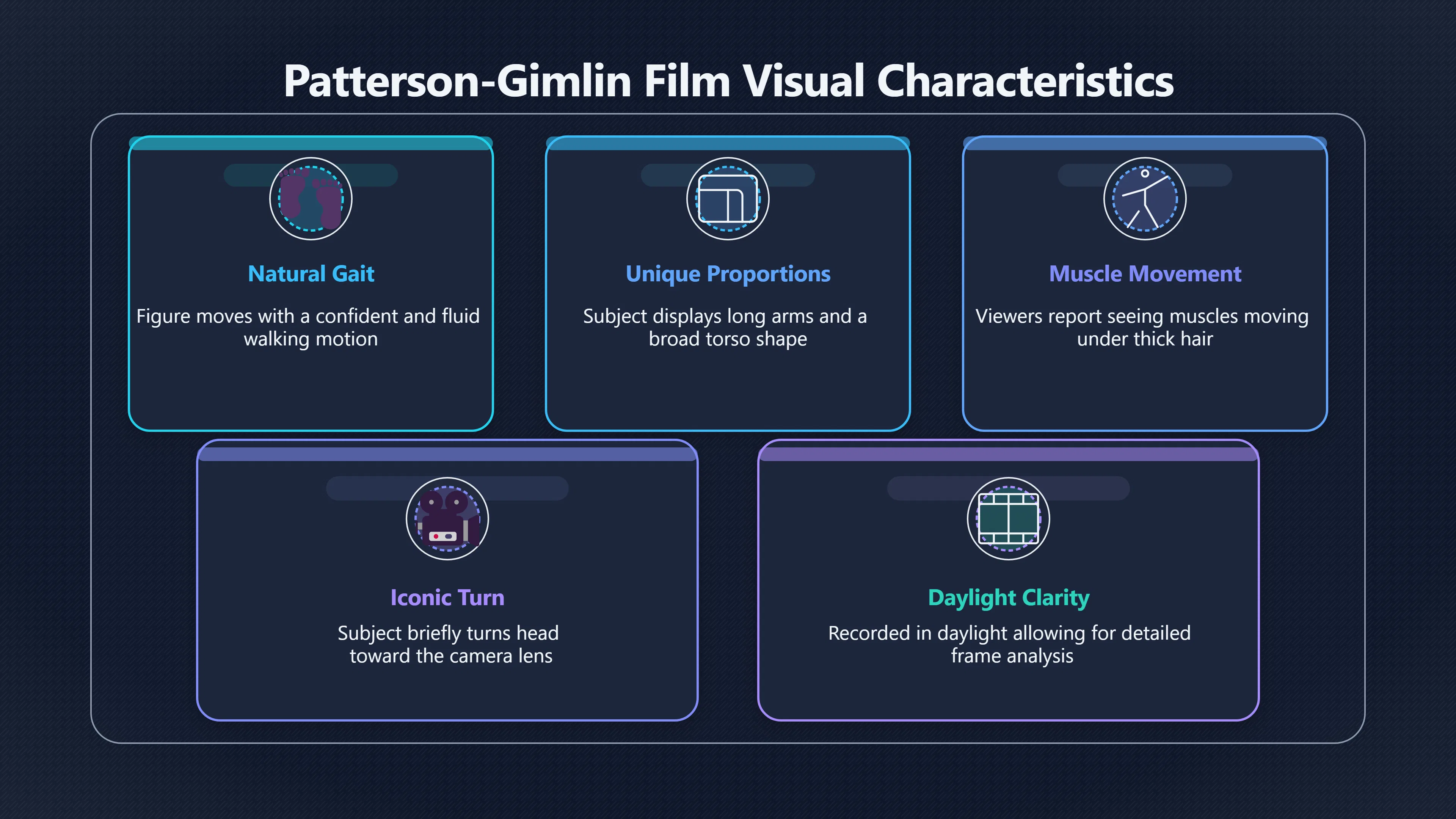
Task: Click the film strip icon above Daylight Clarity
Action: tap(1009, 519)
